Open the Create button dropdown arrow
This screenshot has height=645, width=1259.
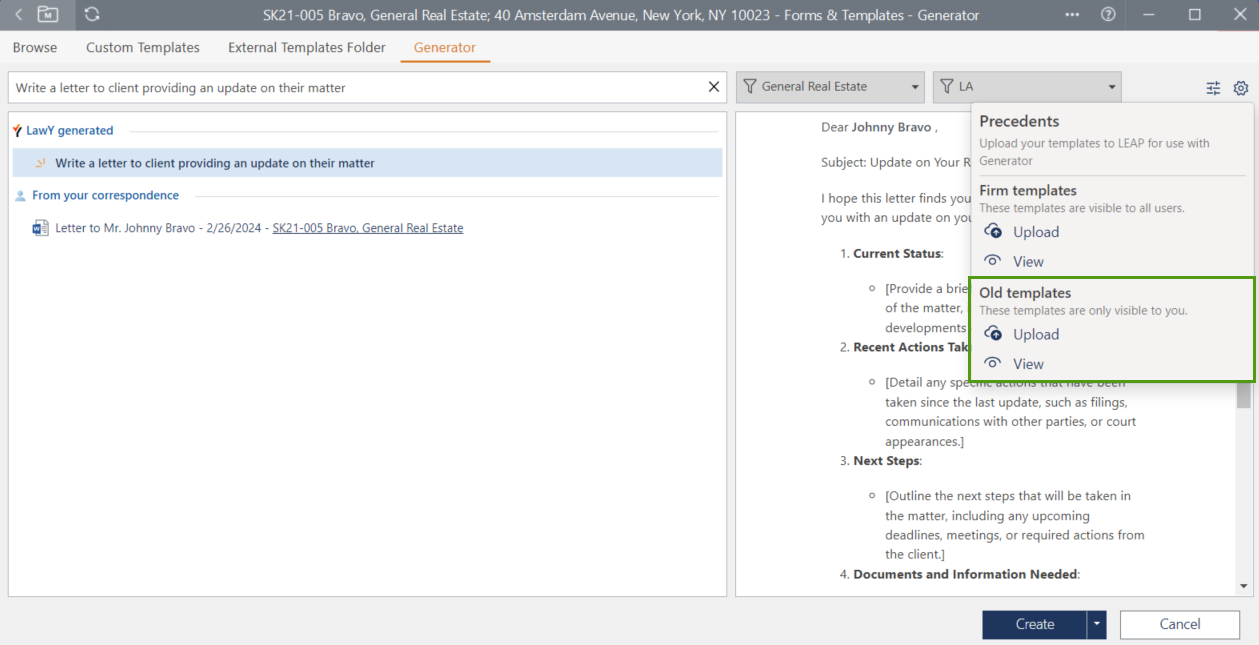point(1098,624)
